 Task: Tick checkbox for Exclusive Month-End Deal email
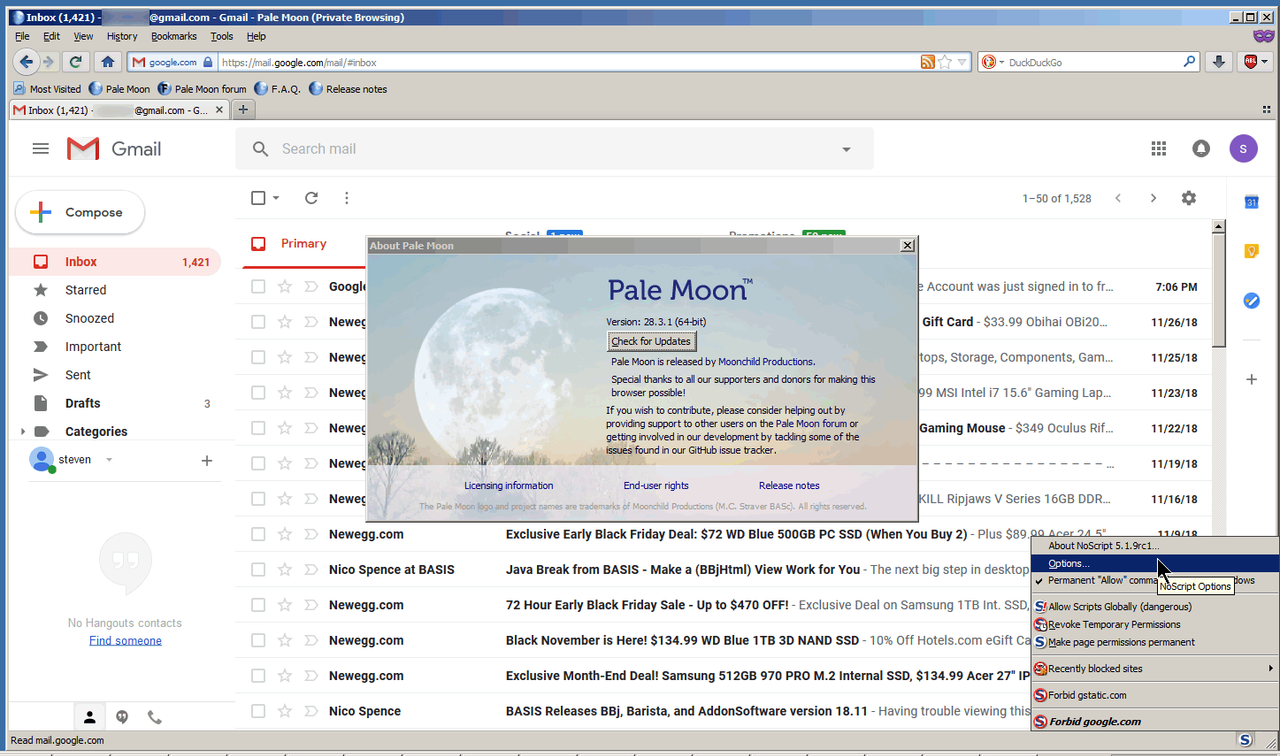(x=258, y=676)
